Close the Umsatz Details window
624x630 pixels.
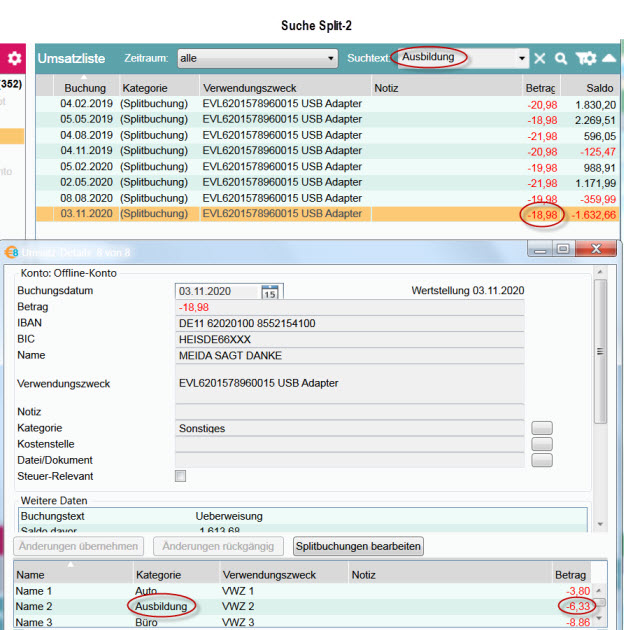click(596, 249)
